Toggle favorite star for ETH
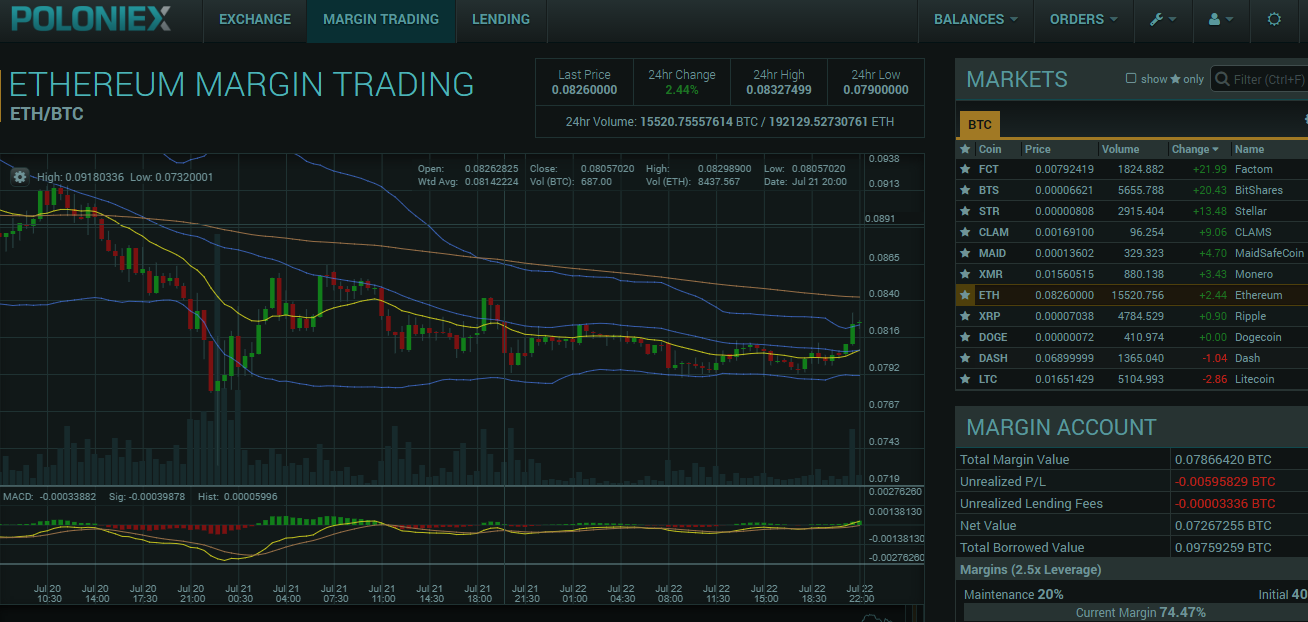 tap(965, 295)
